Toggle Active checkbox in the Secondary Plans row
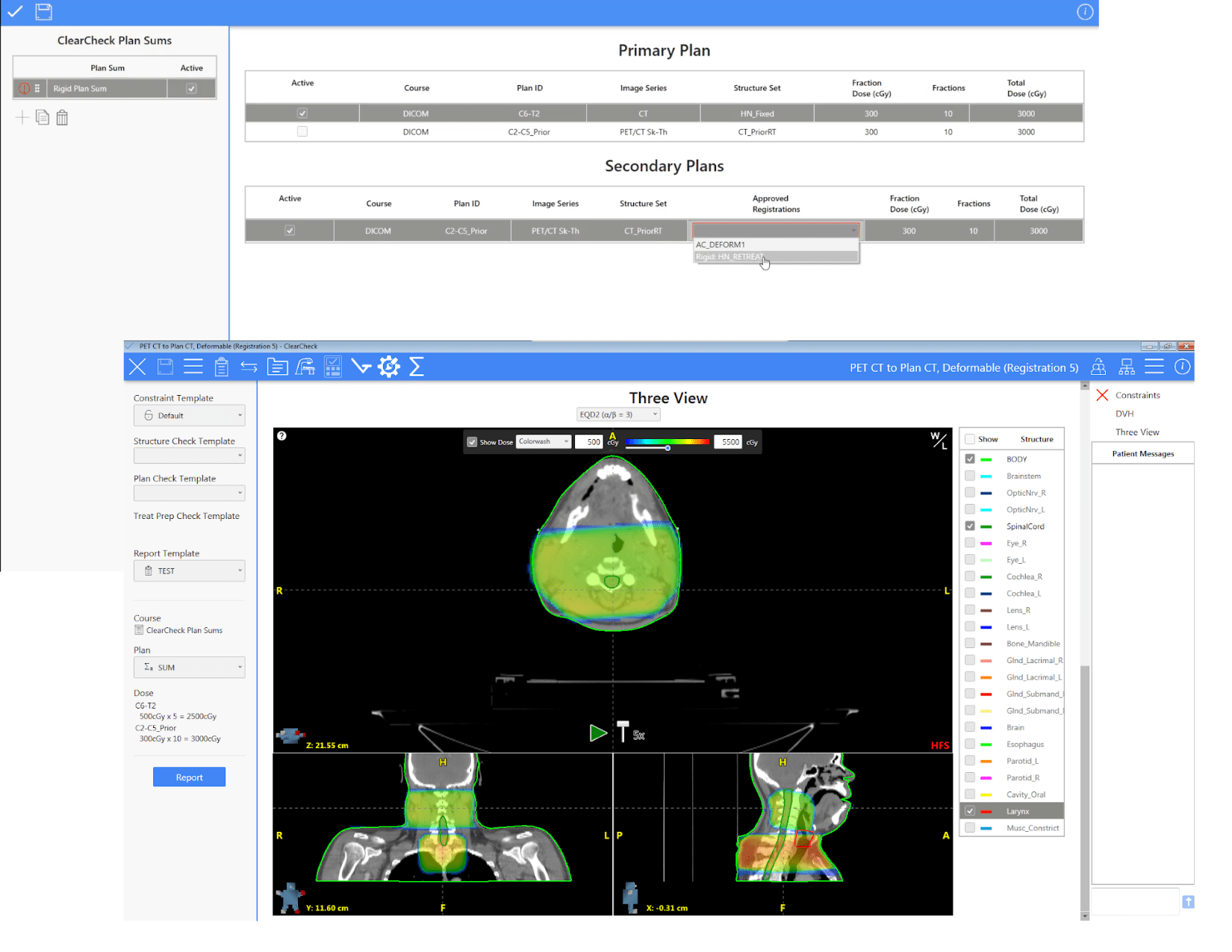The image size is (1232, 952). coord(290,231)
